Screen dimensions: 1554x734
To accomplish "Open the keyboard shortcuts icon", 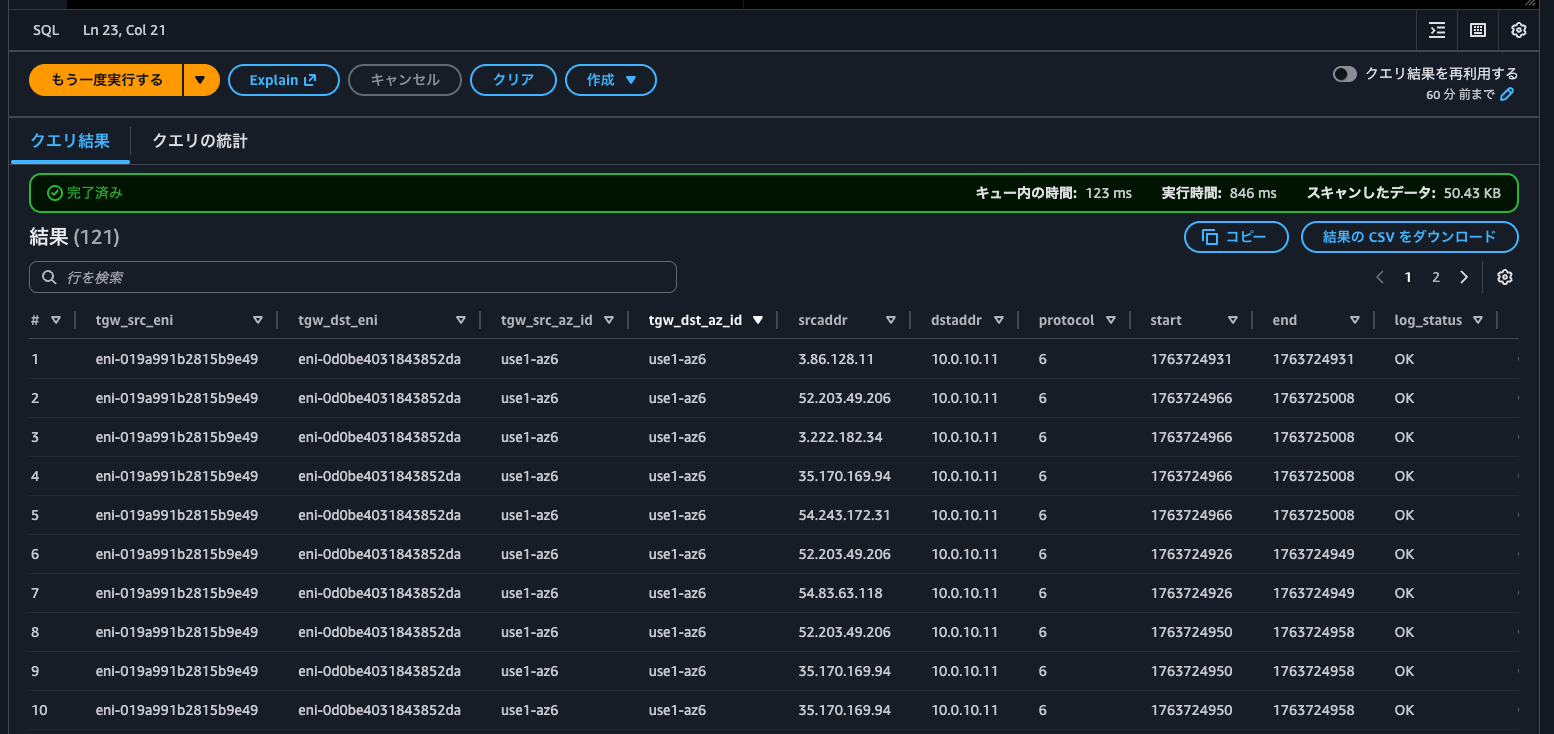I will click(1477, 30).
